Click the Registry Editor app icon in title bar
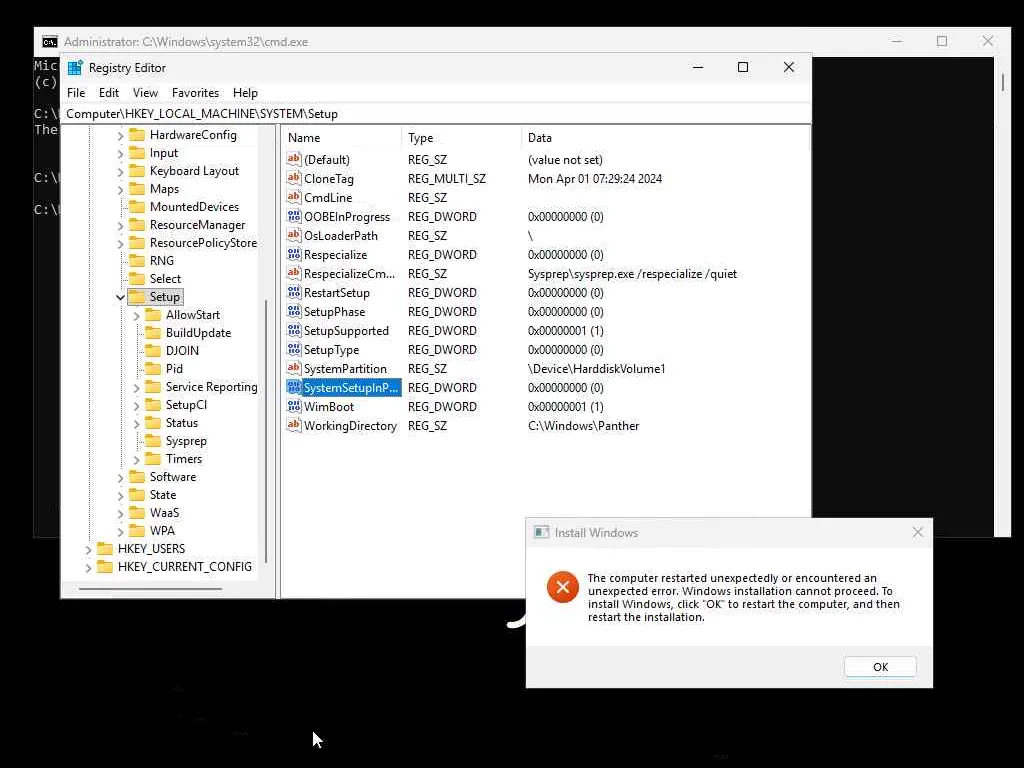The height and width of the screenshot is (768, 1024). 75,68
